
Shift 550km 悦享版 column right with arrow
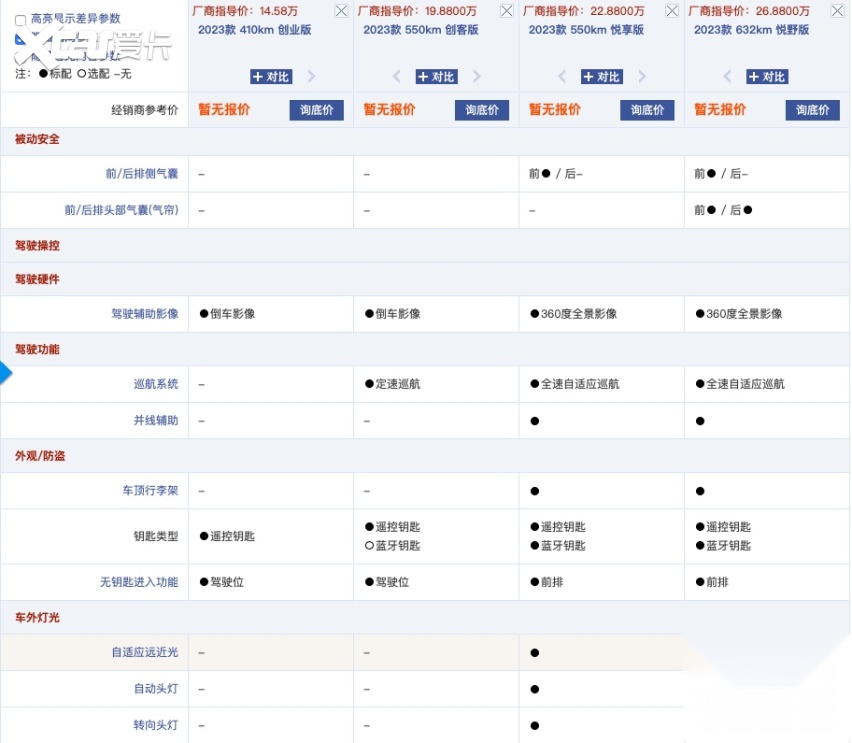(x=642, y=77)
